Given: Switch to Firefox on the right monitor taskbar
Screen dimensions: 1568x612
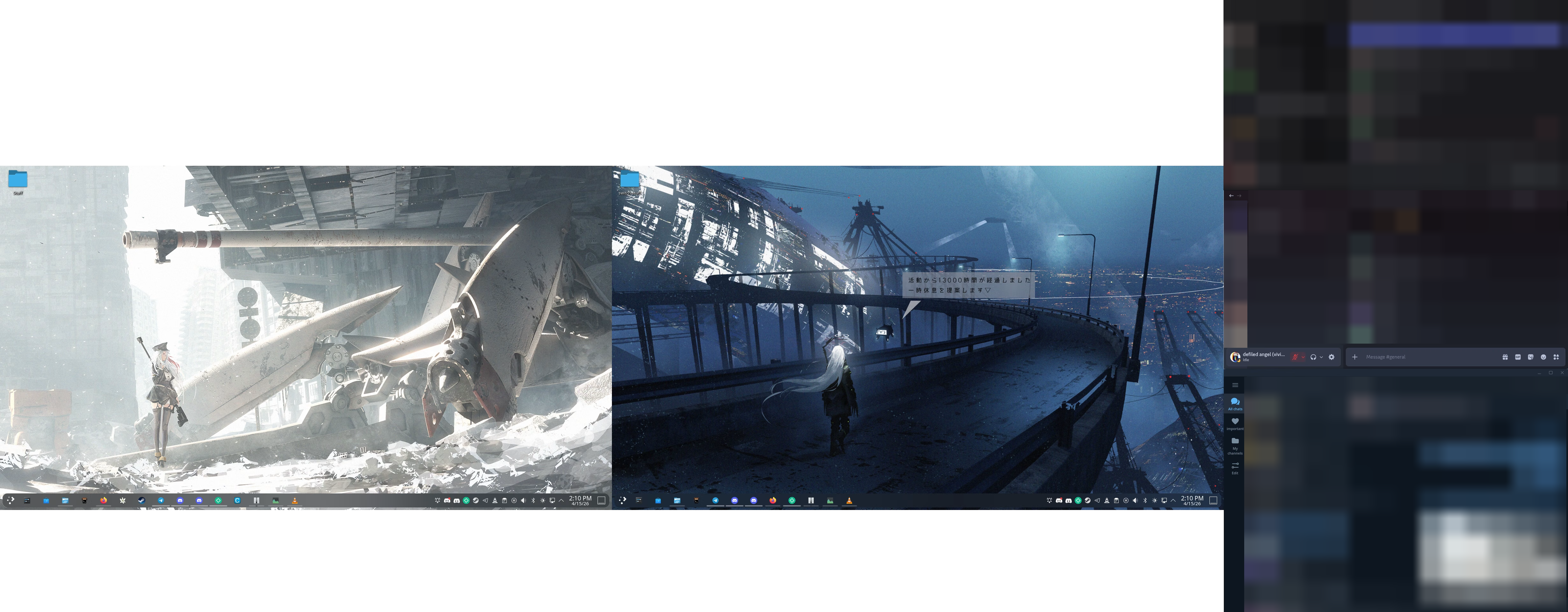Looking at the screenshot, I should tap(773, 500).
